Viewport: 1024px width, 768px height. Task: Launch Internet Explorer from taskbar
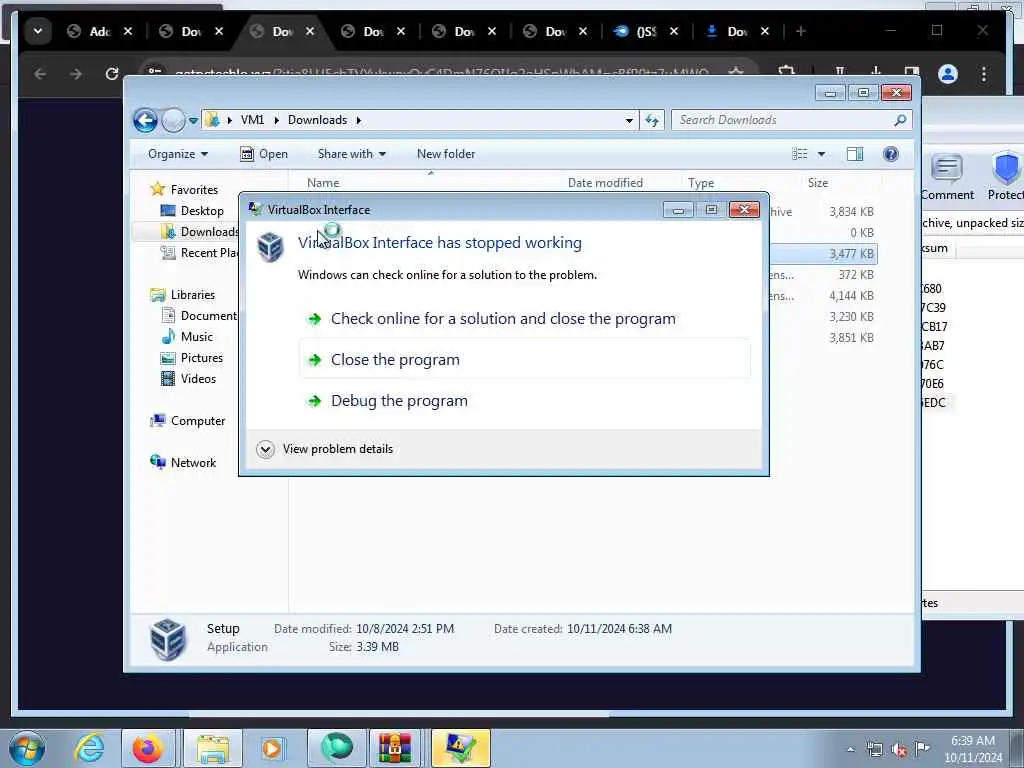point(89,748)
